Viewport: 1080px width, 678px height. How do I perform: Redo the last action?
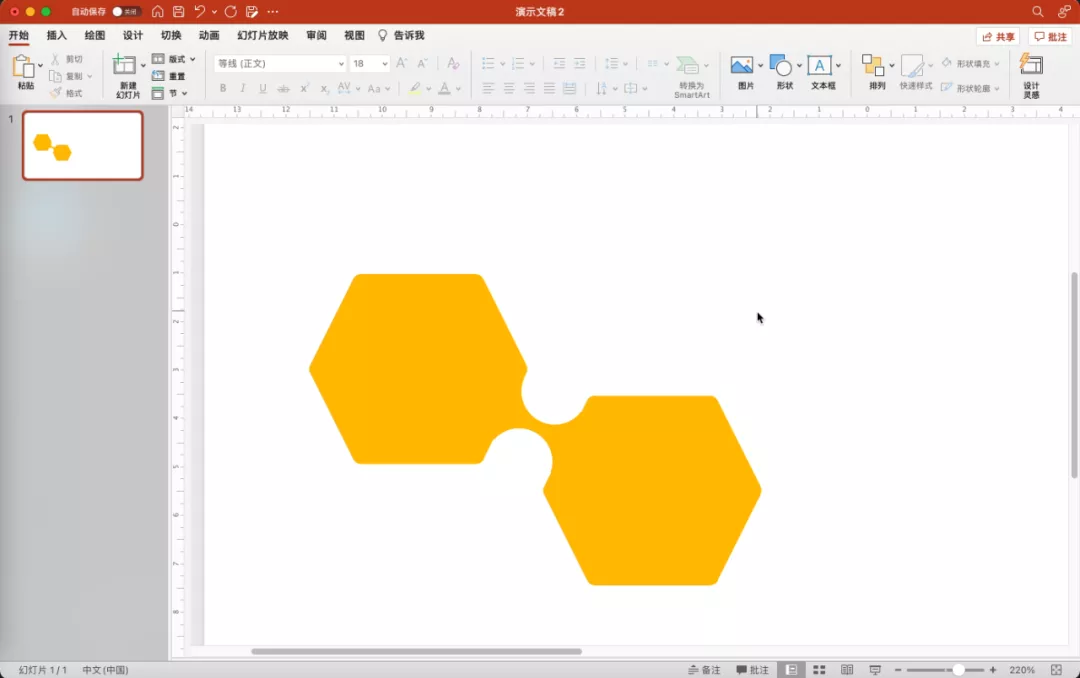pos(231,12)
